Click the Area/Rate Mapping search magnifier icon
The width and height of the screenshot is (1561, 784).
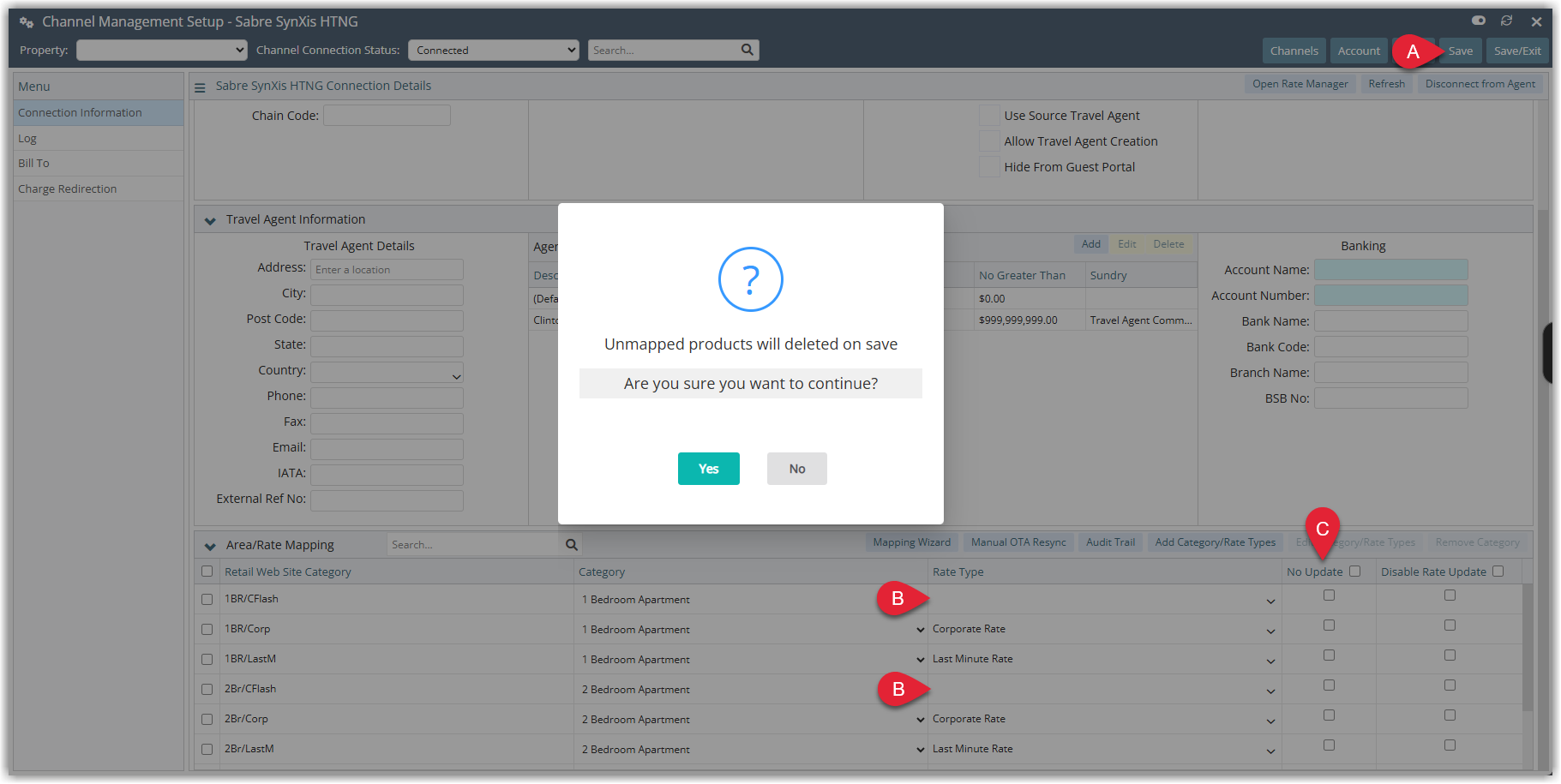pos(572,544)
